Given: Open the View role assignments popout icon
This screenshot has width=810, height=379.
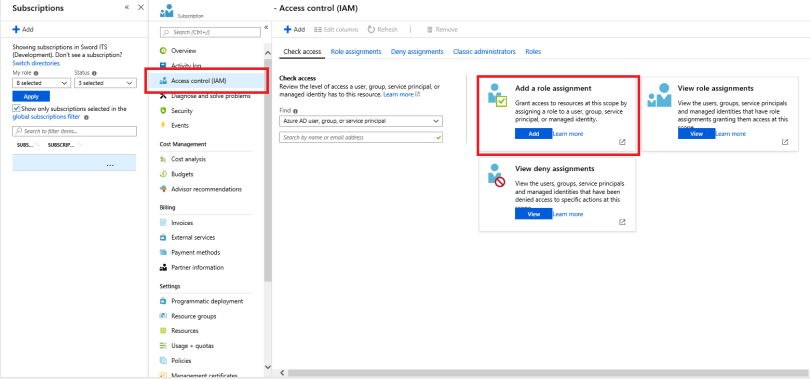Looking at the screenshot, I should (x=785, y=142).
